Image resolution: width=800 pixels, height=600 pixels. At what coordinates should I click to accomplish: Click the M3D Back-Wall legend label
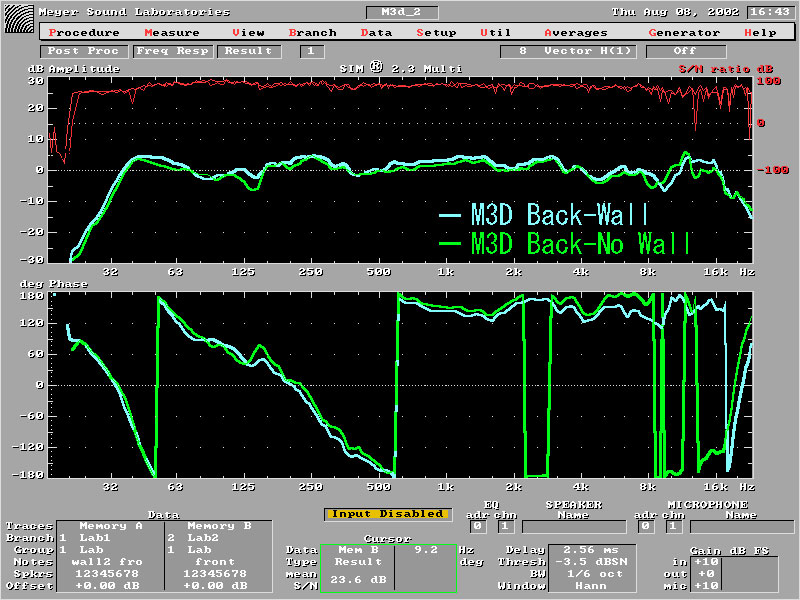pyautogui.click(x=559, y=214)
